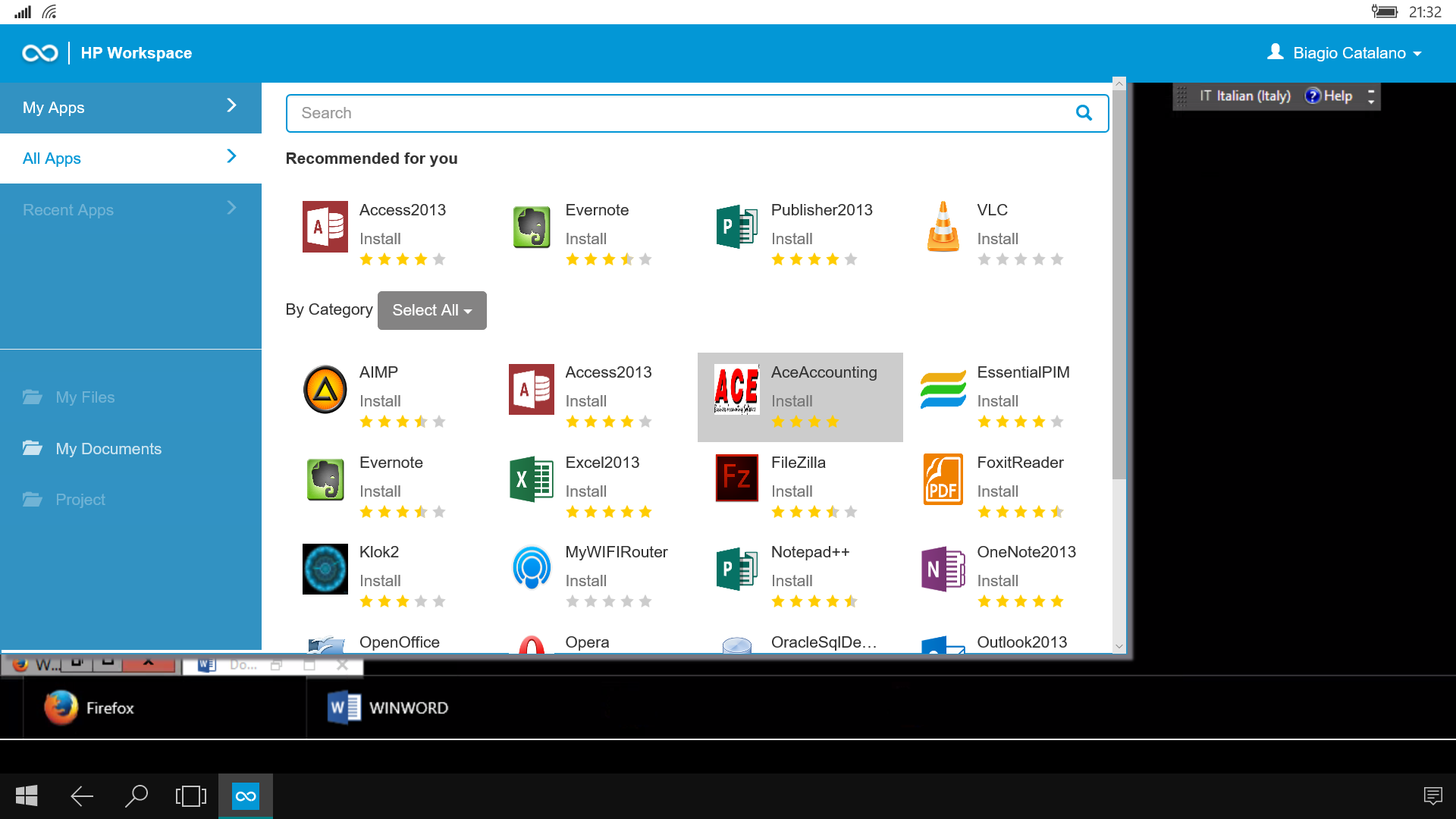Open the Klok2 app icon

click(x=325, y=569)
